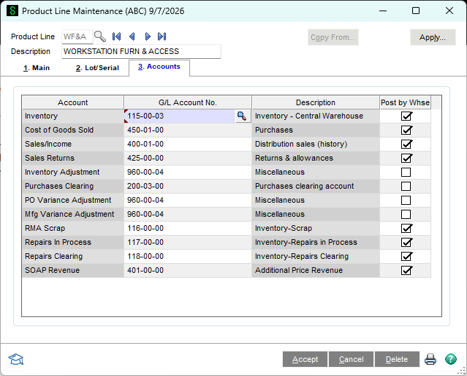Select Sales Returns account 425-00-00
This screenshot has height=376, width=467.
[187, 158]
